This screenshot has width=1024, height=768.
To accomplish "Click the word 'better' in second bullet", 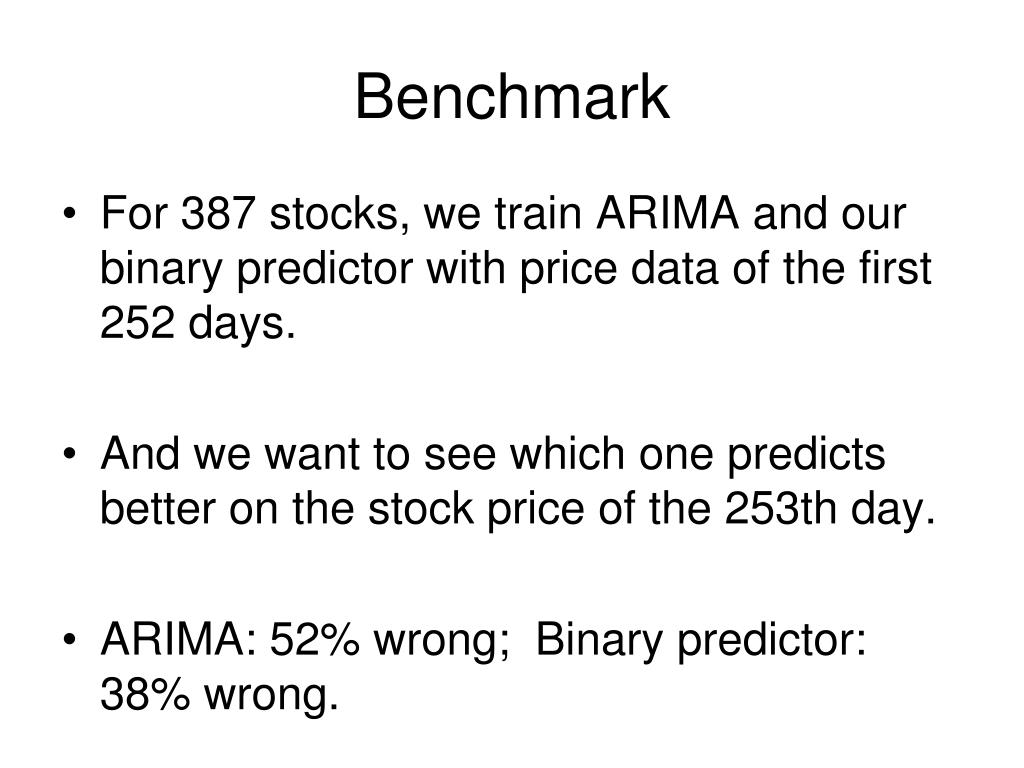I will click(157, 508).
